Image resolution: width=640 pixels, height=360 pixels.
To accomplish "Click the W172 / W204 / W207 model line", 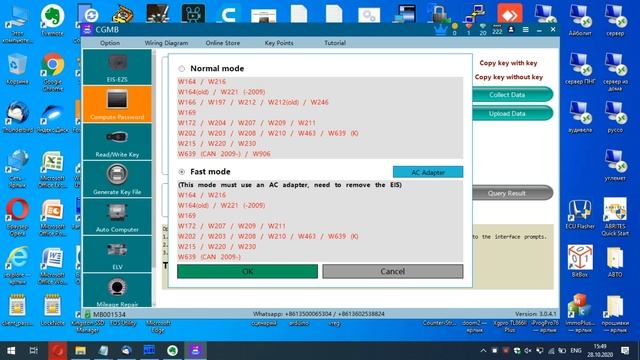I will 247,123.
